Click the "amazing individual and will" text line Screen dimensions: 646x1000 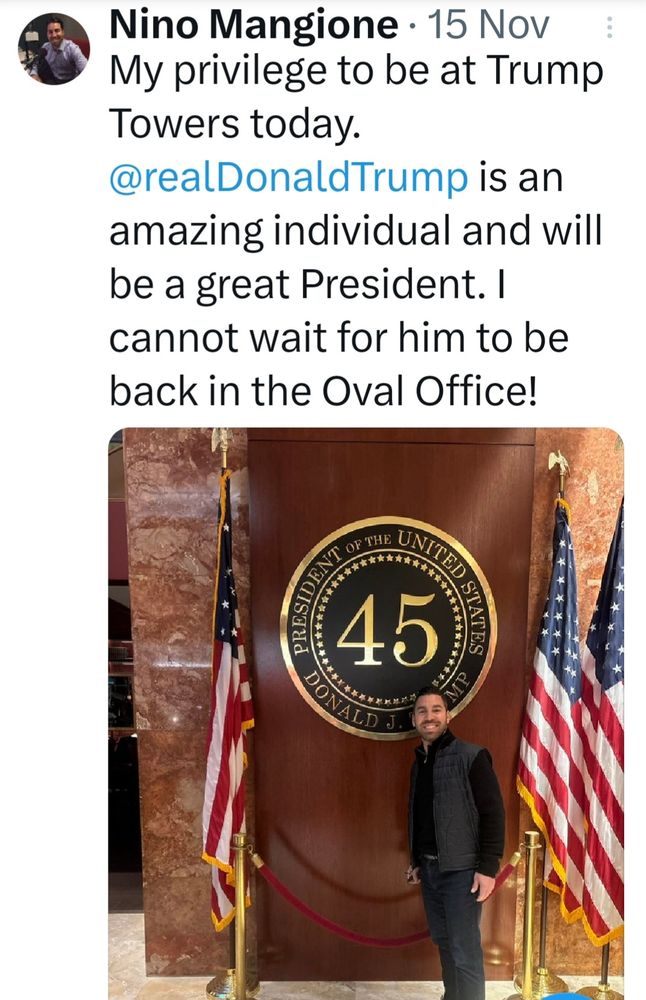pyautogui.click(x=355, y=231)
